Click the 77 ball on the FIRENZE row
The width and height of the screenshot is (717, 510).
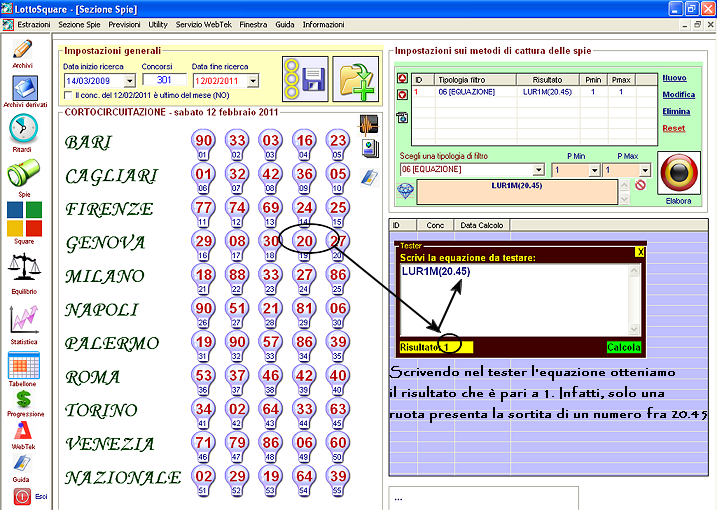pos(203,208)
